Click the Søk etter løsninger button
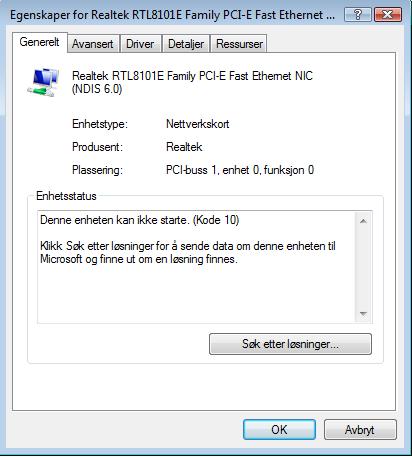Screen dimensions: 412x458 pos(290,344)
